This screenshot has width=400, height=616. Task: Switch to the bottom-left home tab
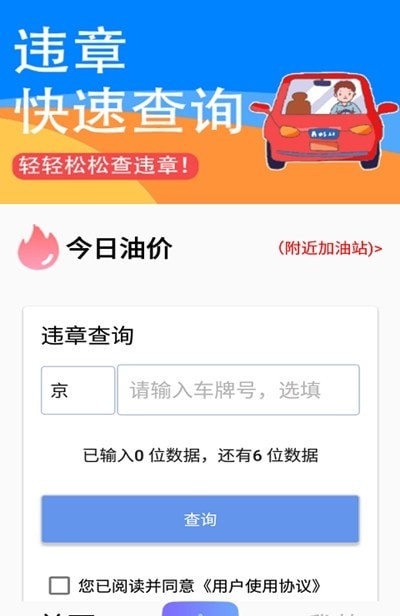tap(69, 612)
